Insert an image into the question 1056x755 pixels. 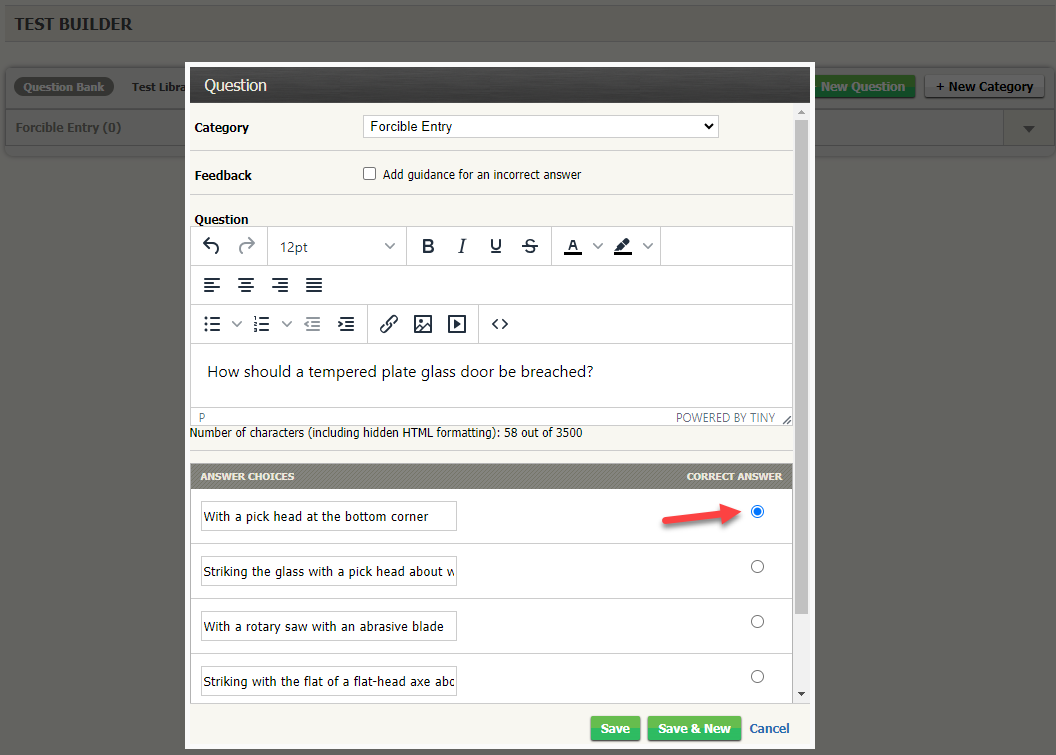pos(423,323)
